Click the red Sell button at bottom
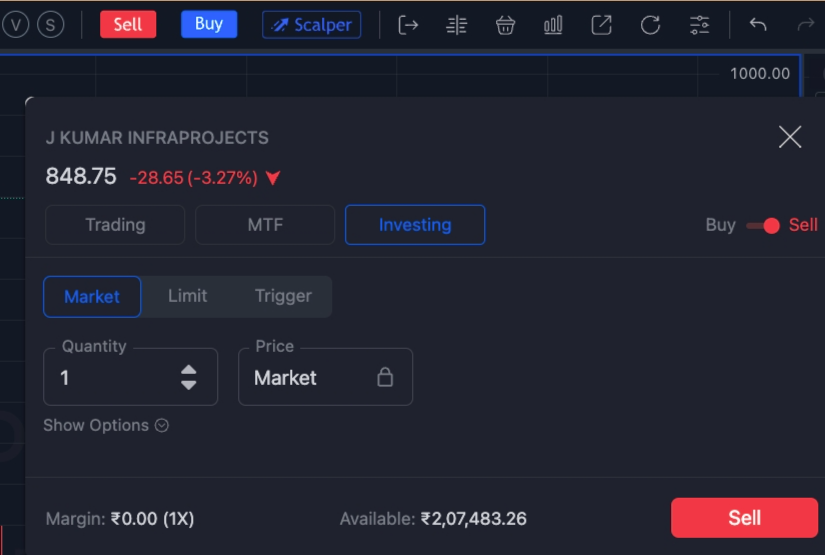The image size is (825, 555). tap(744, 518)
